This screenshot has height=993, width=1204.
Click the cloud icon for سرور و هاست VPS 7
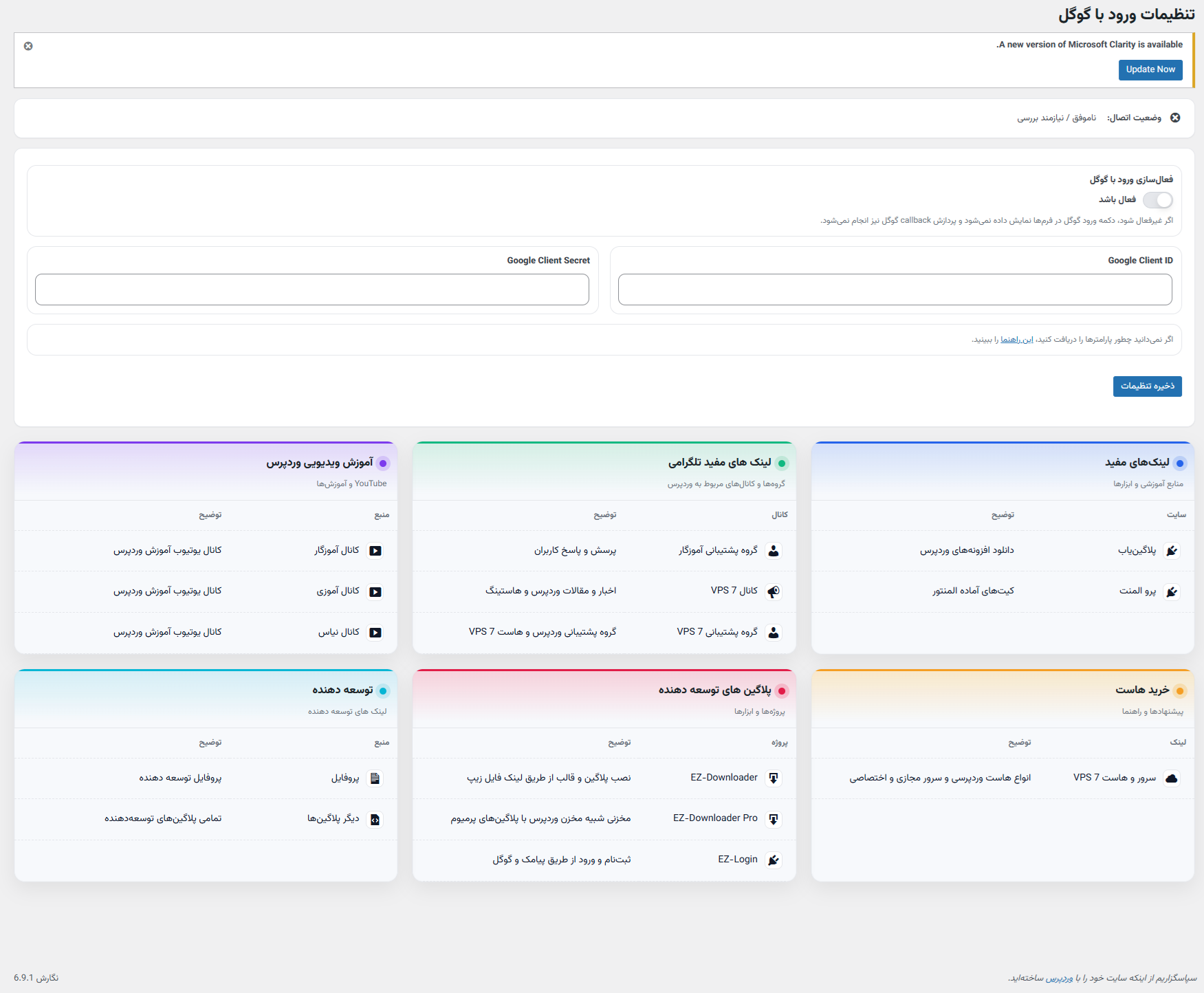click(1172, 778)
